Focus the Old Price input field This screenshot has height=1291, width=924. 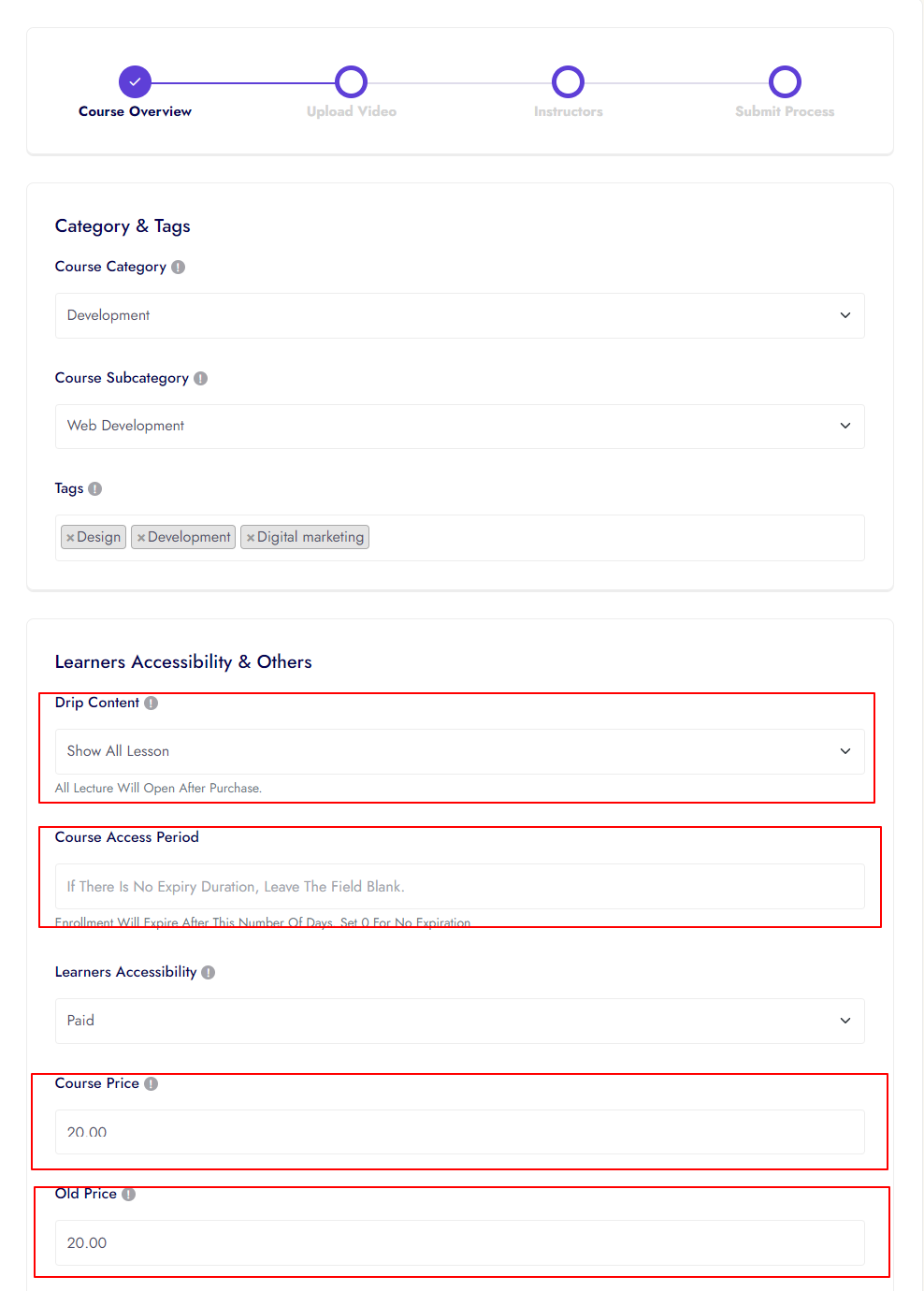coord(459,1243)
